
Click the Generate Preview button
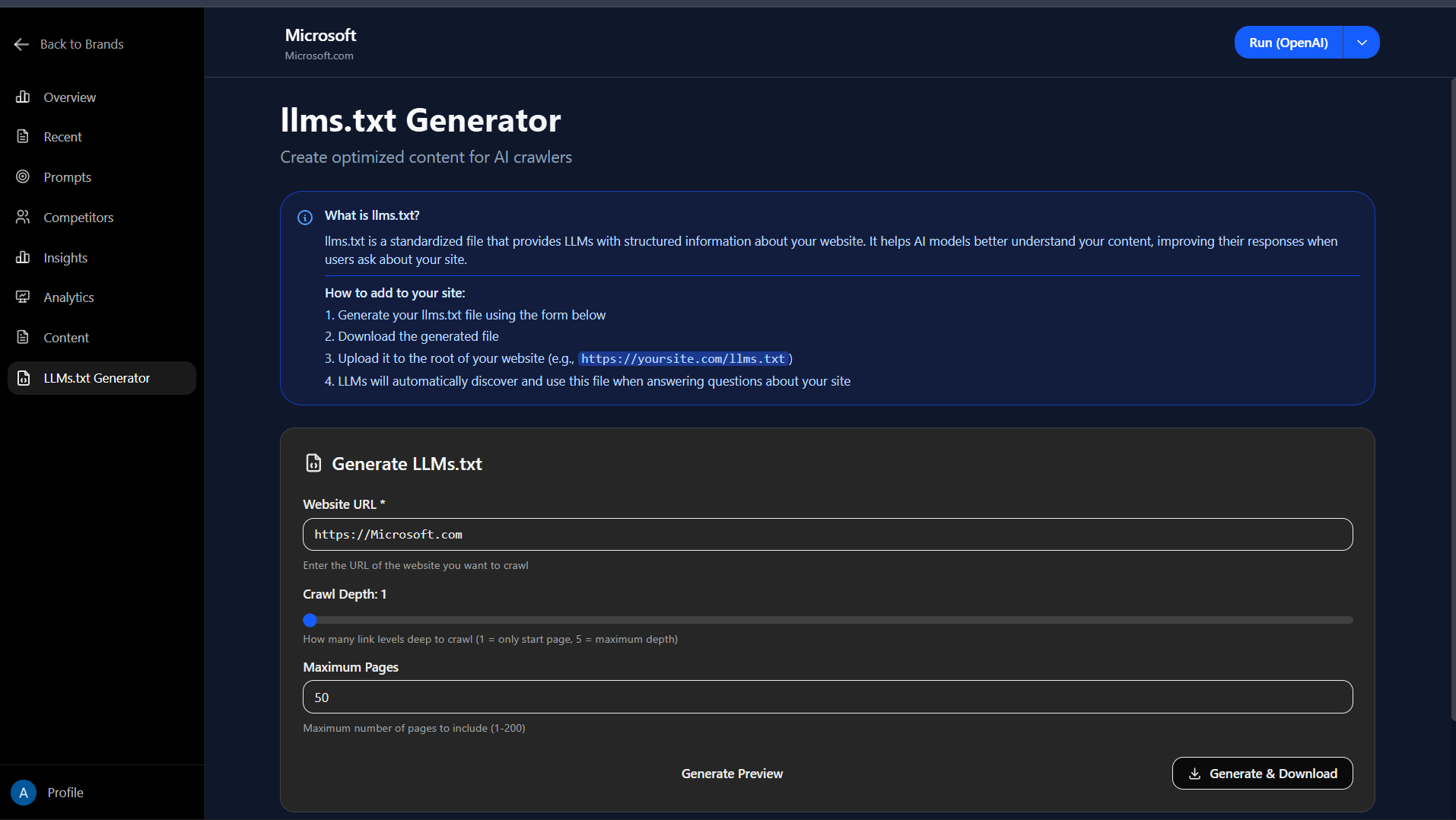(x=732, y=774)
